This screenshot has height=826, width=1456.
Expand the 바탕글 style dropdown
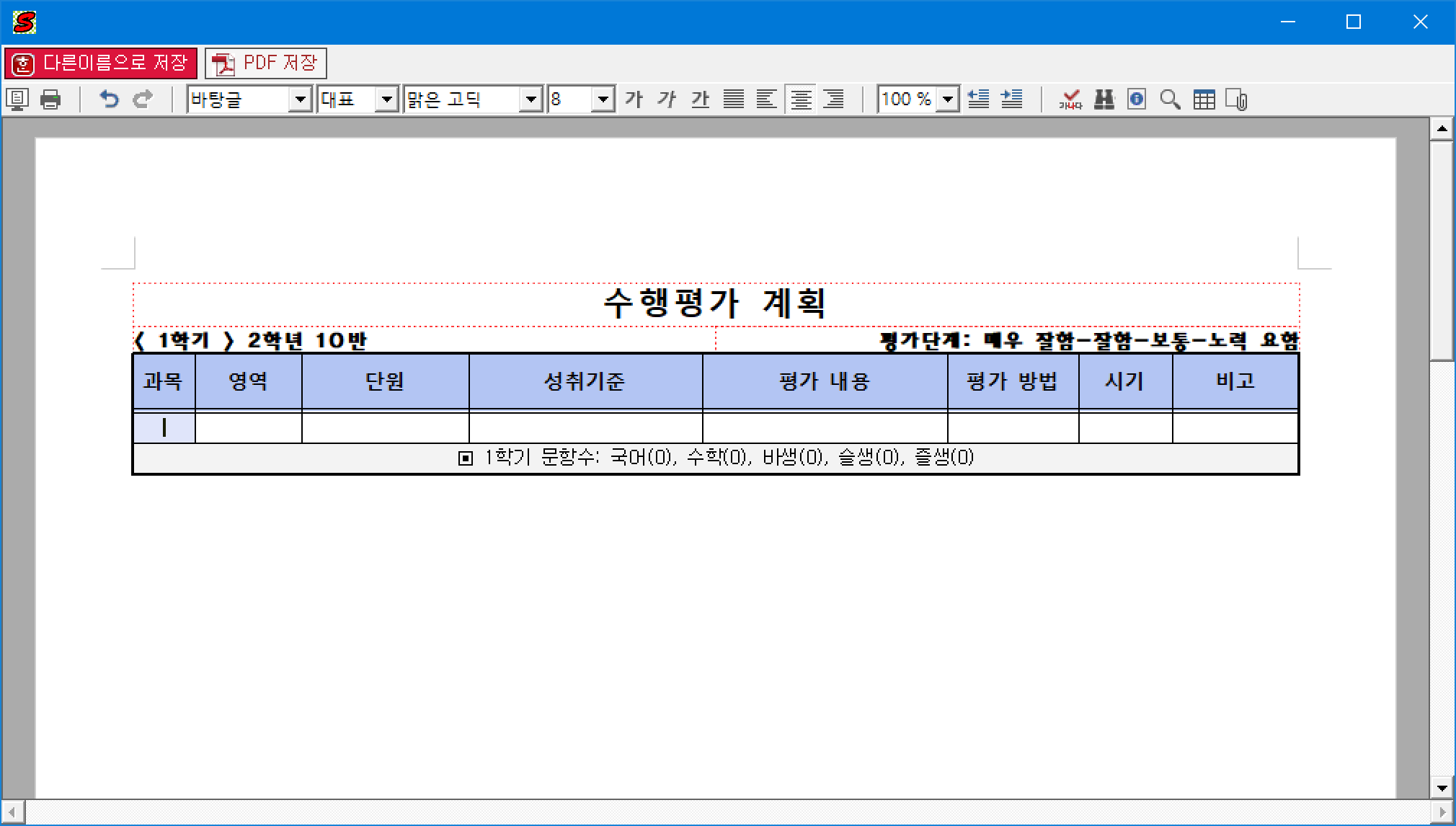(x=299, y=99)
